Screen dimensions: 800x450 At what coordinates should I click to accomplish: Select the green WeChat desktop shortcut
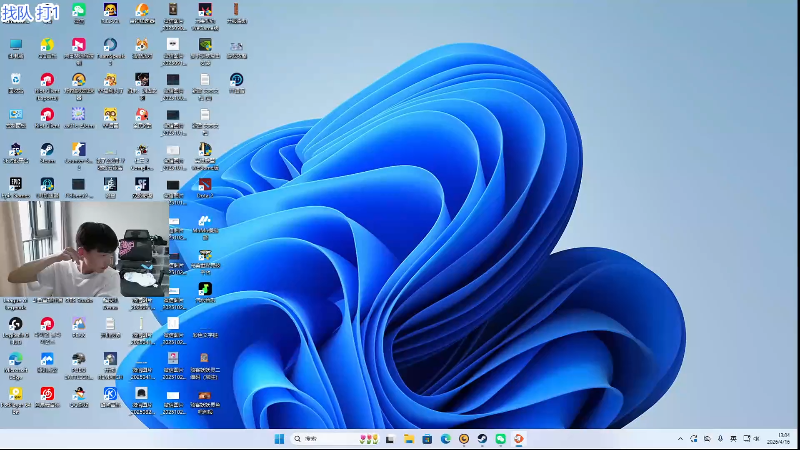(79, 10)
